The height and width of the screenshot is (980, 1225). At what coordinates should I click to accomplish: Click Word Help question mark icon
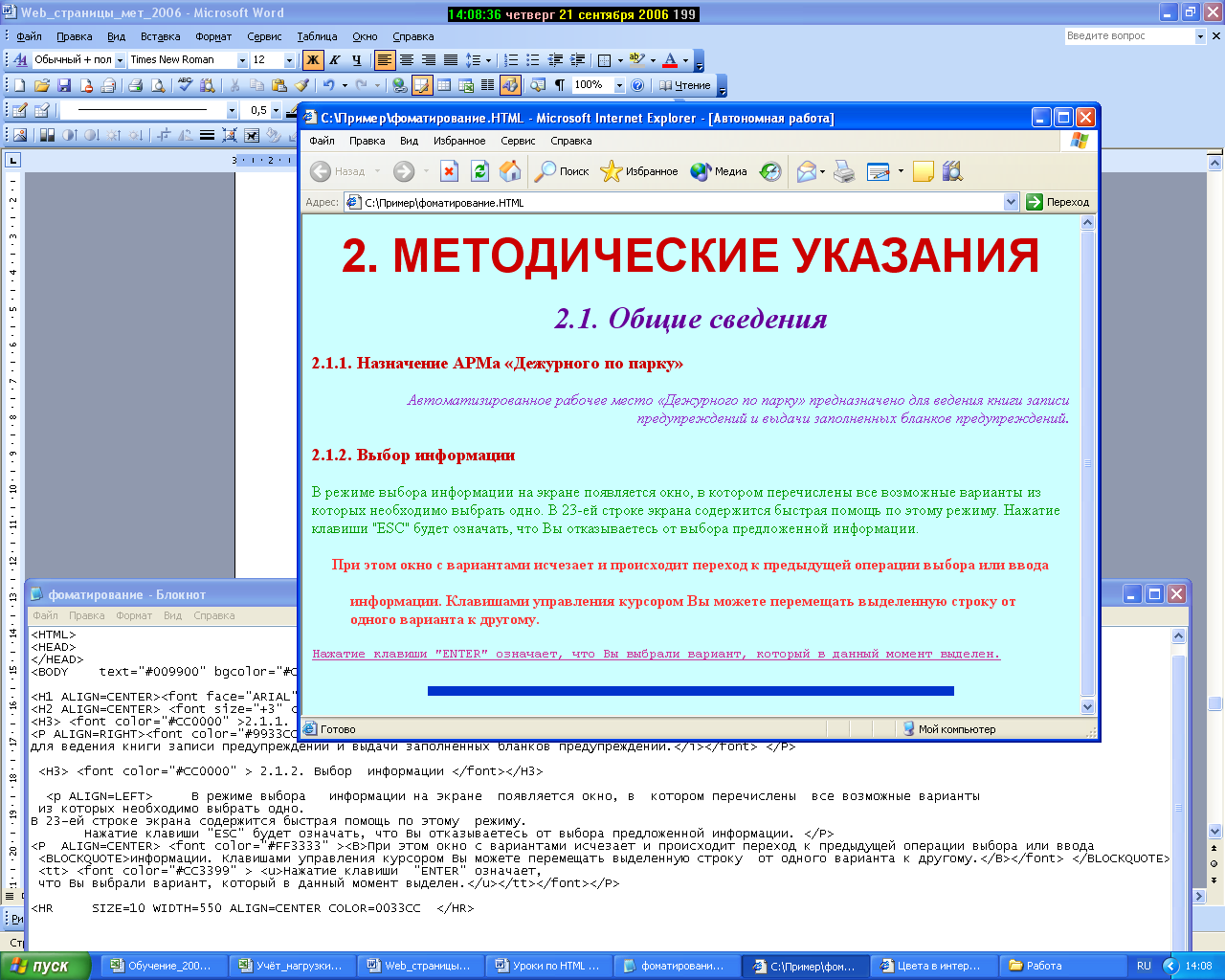(636, 85)
